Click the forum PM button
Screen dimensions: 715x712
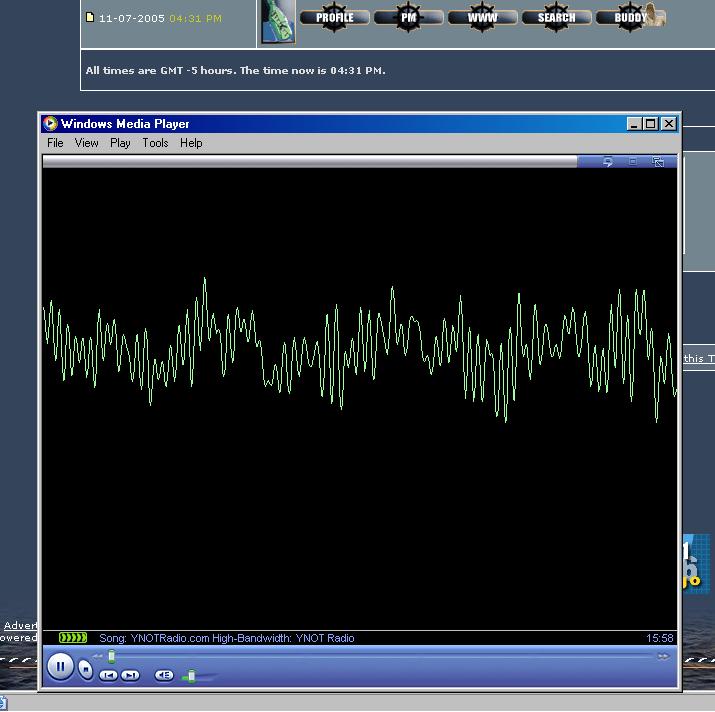point(408,17)
